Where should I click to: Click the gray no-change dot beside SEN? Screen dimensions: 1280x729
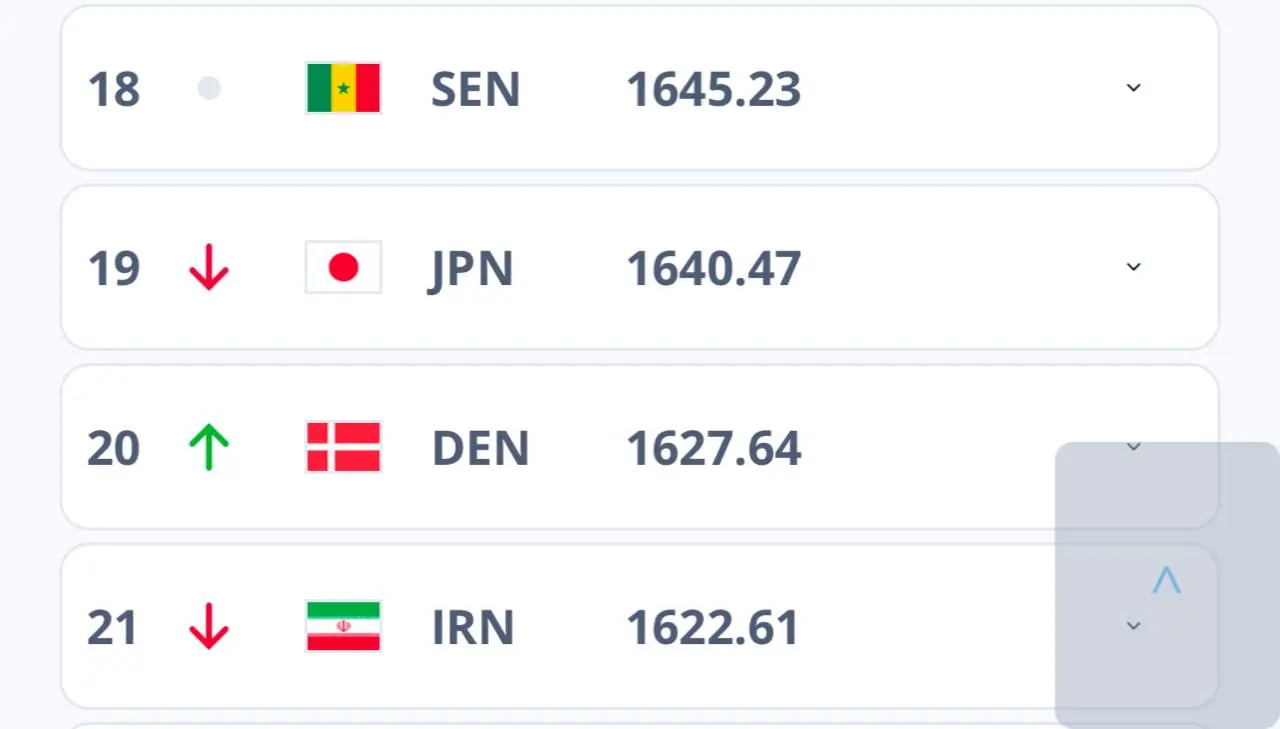point(209,89)
